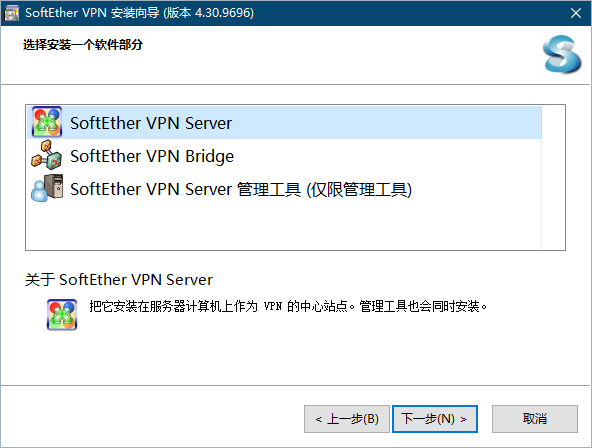Go to the next step with 下一步(N)
The width and height of the screenshot is (592, 448).
pyautogui.click(x=435, y=419)
